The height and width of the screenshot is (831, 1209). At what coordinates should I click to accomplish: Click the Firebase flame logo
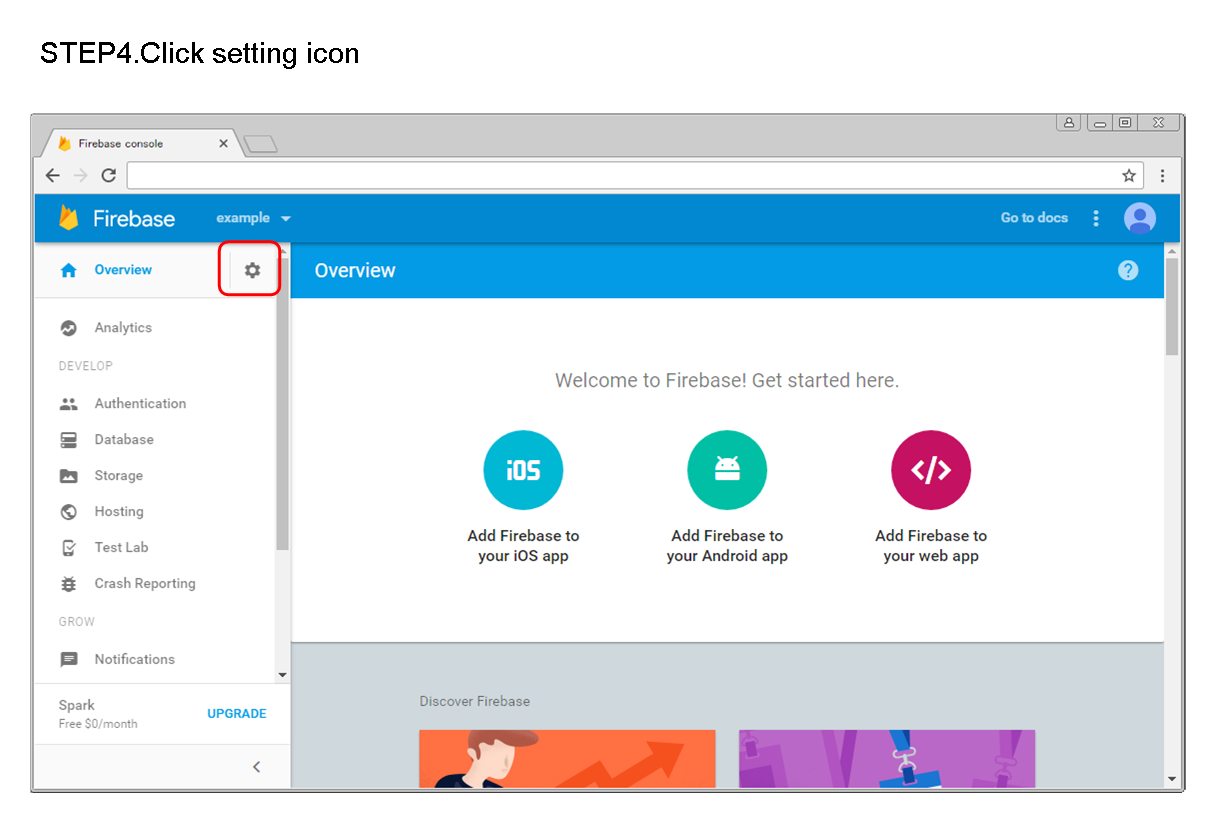pyautogui.click(x=68, y=218)
